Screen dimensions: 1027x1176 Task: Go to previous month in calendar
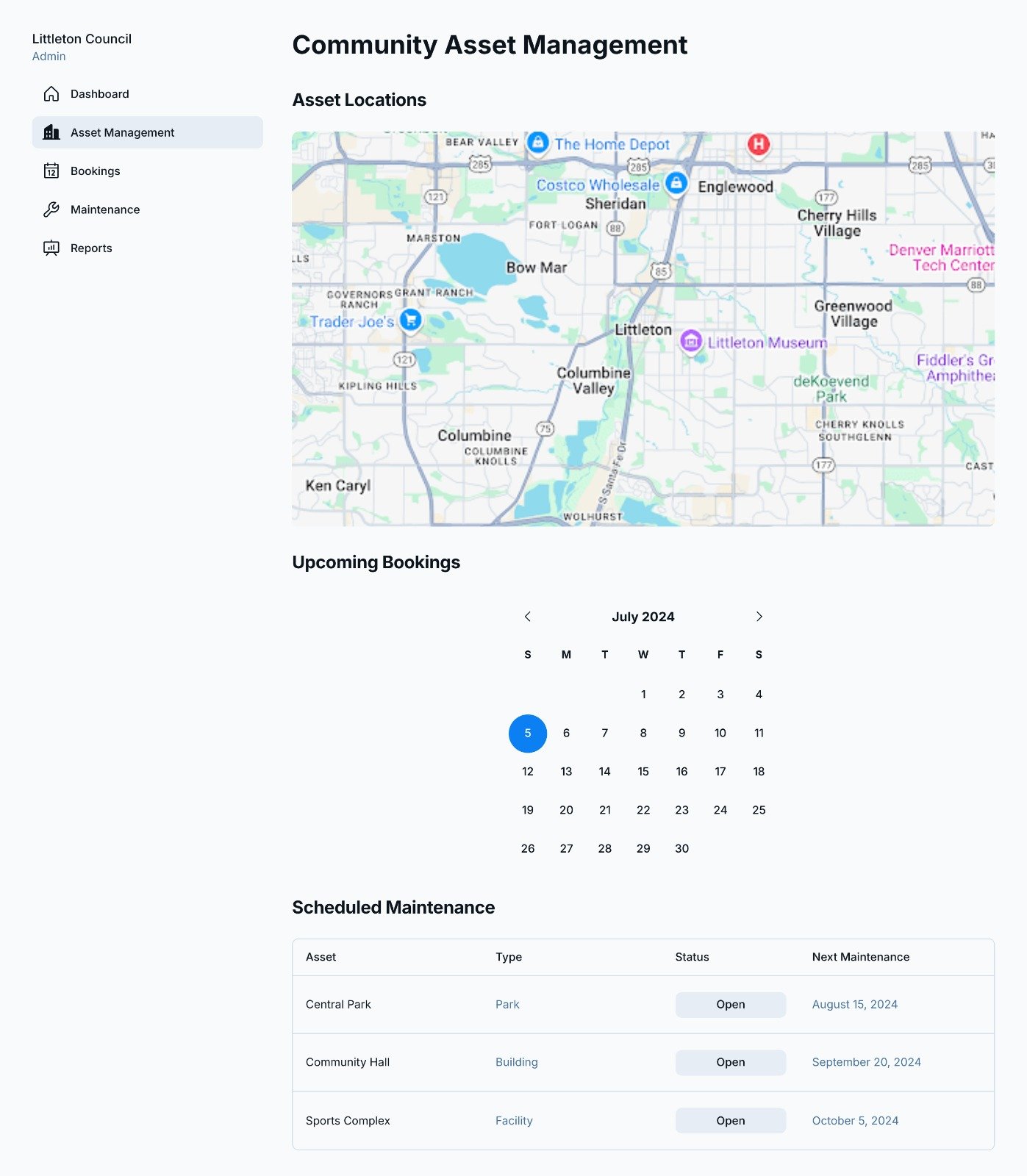[x=528, y=617]
